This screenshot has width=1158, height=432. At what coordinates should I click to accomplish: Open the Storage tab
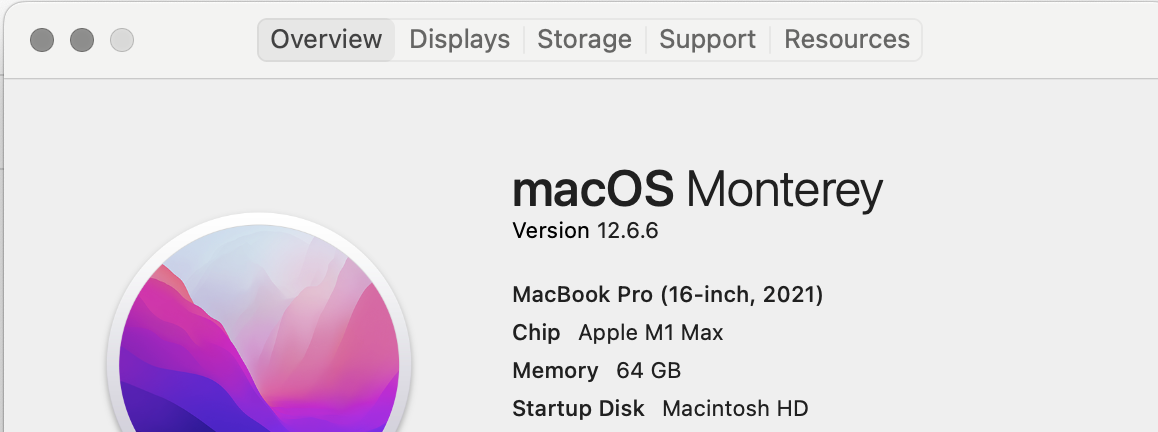pos(584,39)
